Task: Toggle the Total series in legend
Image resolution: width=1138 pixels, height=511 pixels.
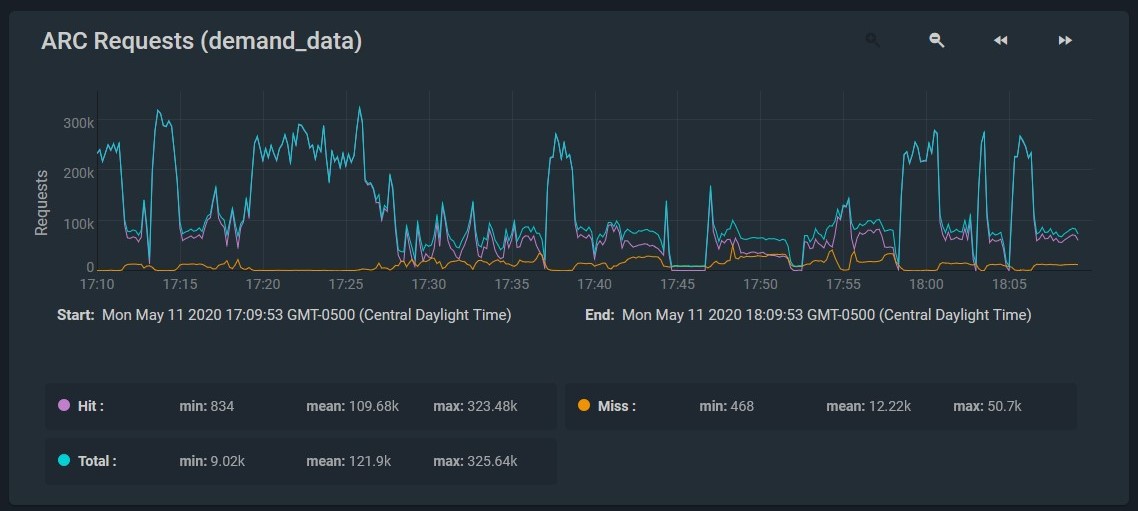Action: click(x=300, y=461)
